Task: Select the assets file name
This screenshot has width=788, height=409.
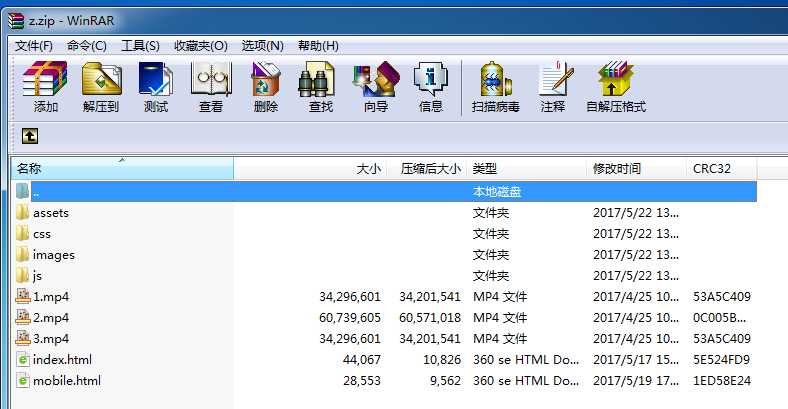Action: pyautogui.click(x=51, y=213)
